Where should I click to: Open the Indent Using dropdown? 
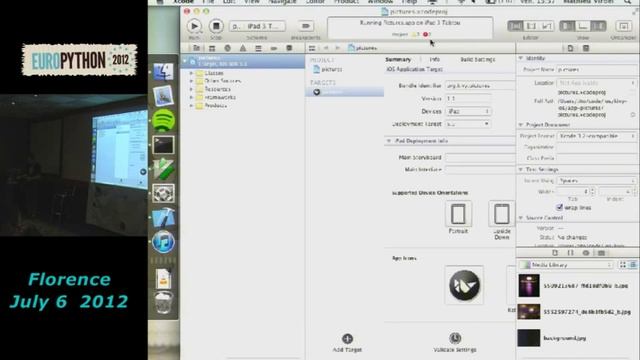point(596,180)
